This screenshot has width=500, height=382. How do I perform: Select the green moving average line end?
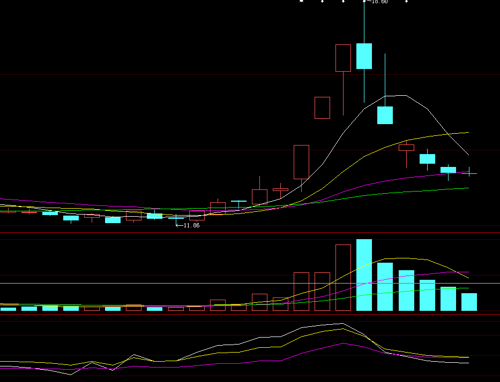(x=467, y=188)
